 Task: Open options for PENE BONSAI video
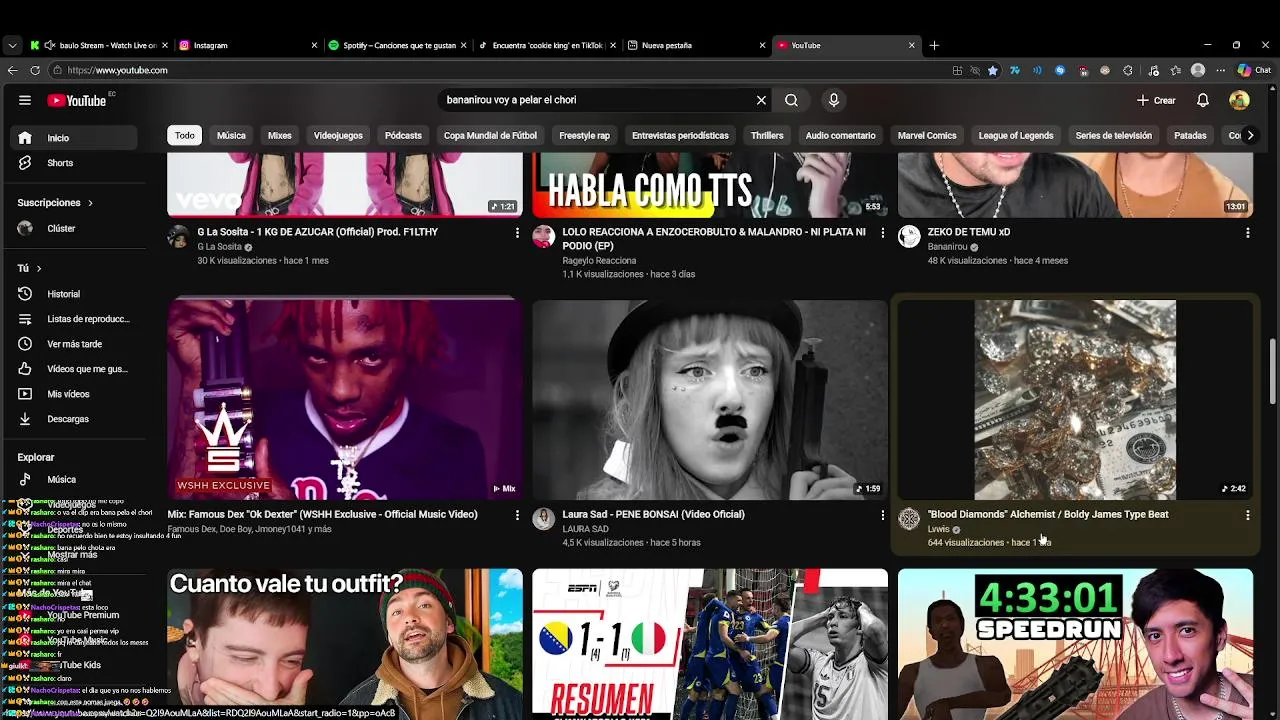(882, 515)
